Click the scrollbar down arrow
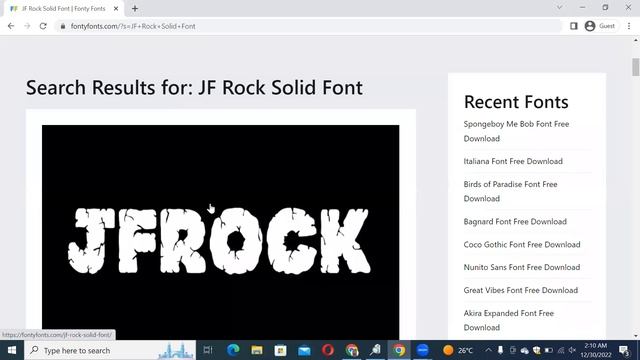The width and height of the screenshot is (640, 360). click(x=636, y=336)
